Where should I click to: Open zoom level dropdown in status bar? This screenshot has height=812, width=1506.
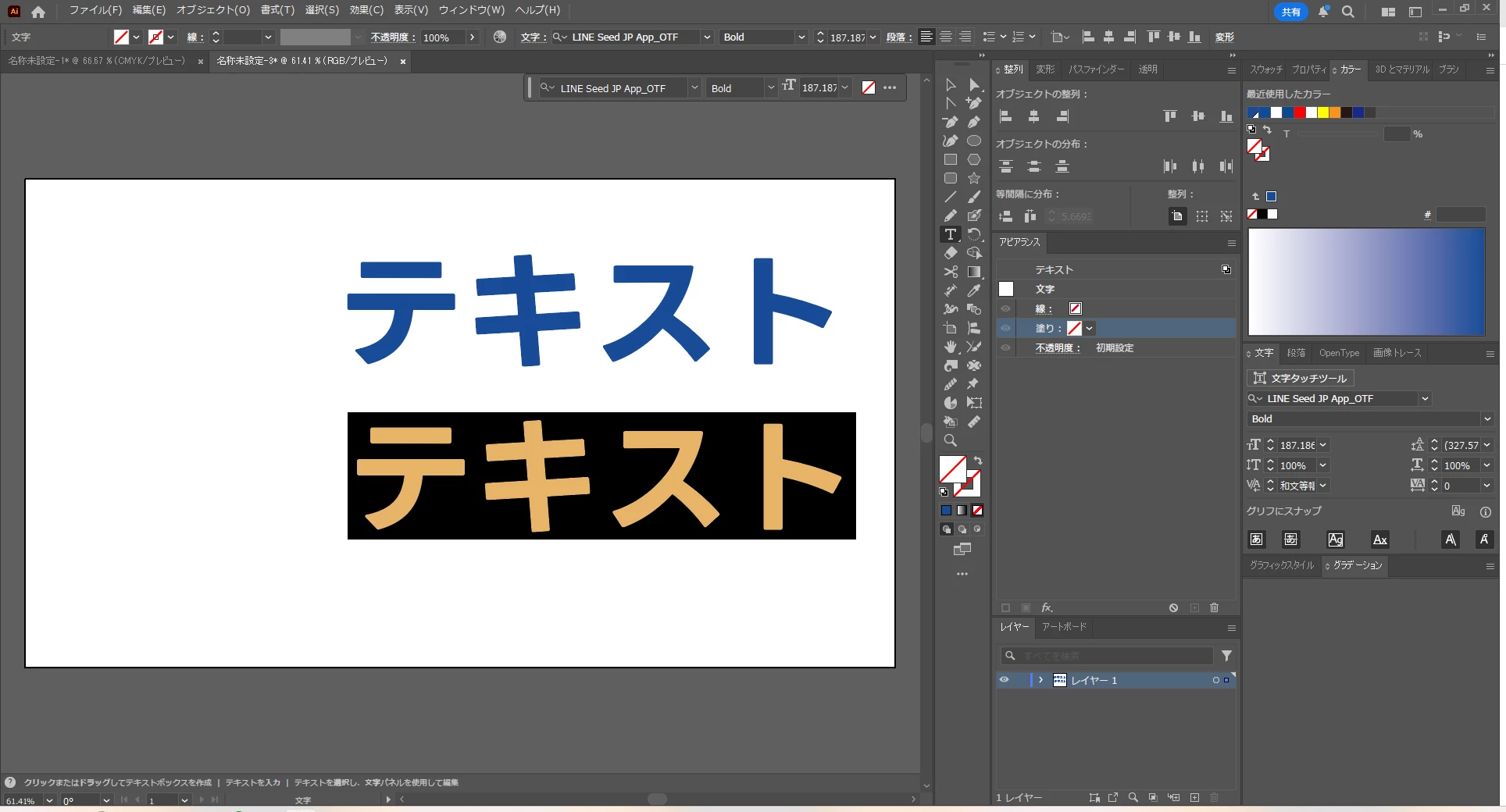tap(49, 800)
